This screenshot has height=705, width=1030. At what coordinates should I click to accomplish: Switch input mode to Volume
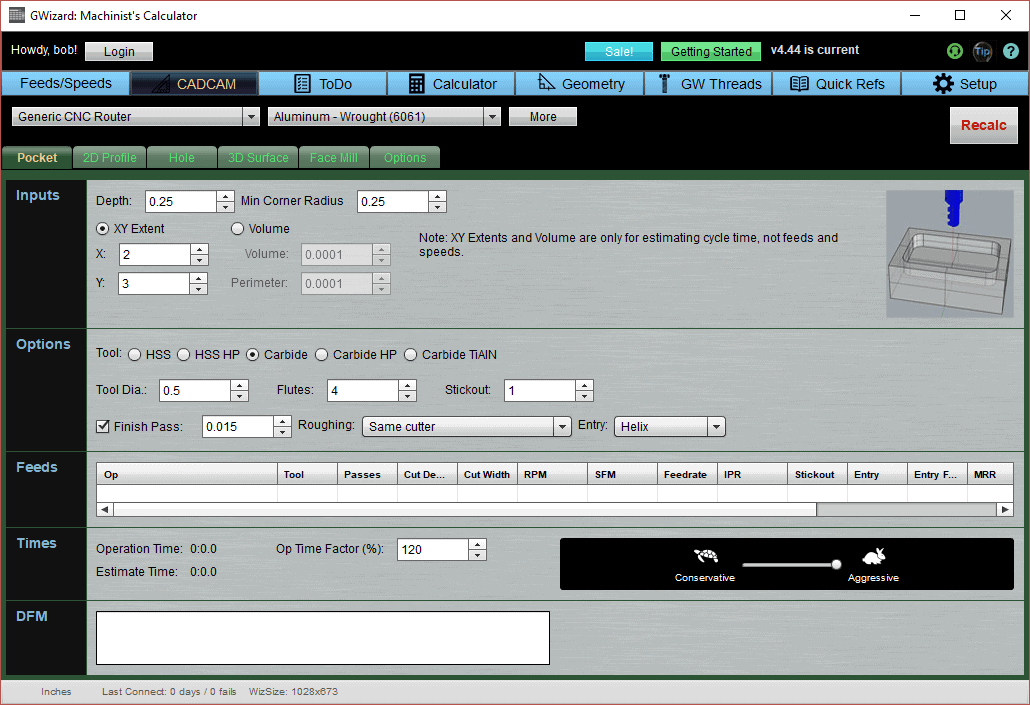click(237, 228)
